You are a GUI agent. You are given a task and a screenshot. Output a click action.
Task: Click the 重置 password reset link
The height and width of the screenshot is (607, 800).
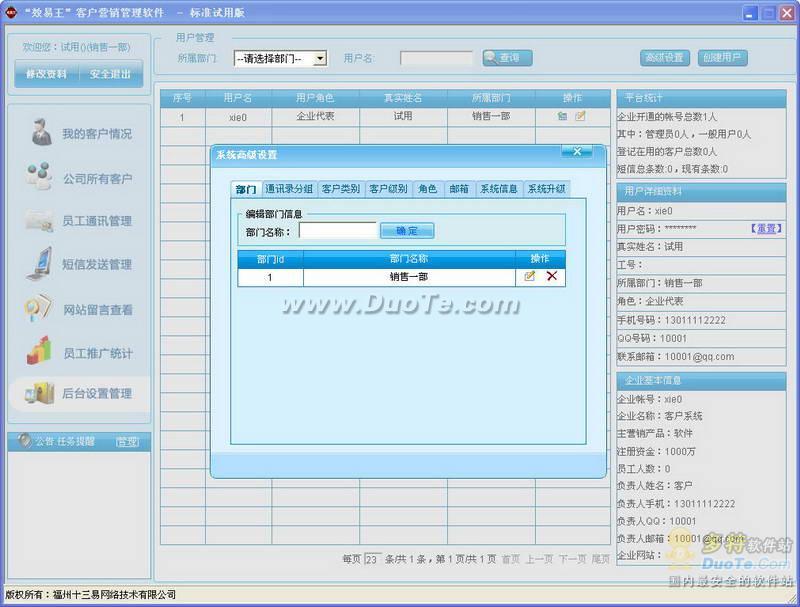765,229
